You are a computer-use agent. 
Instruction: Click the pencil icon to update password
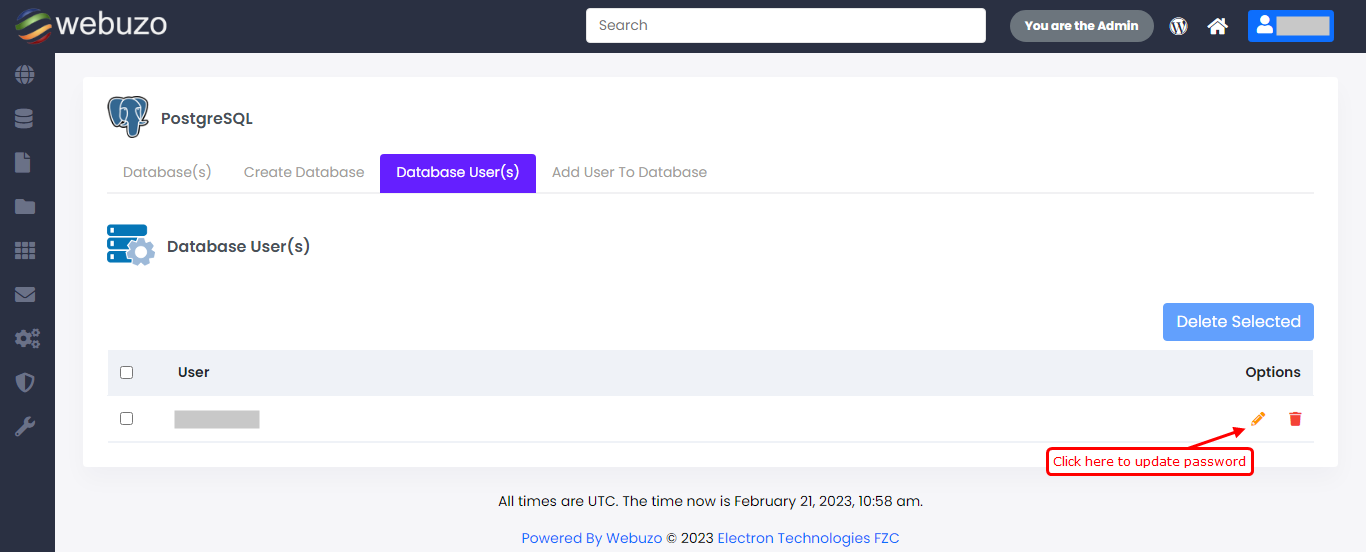pyautogui.click(x=1258, y=419)
